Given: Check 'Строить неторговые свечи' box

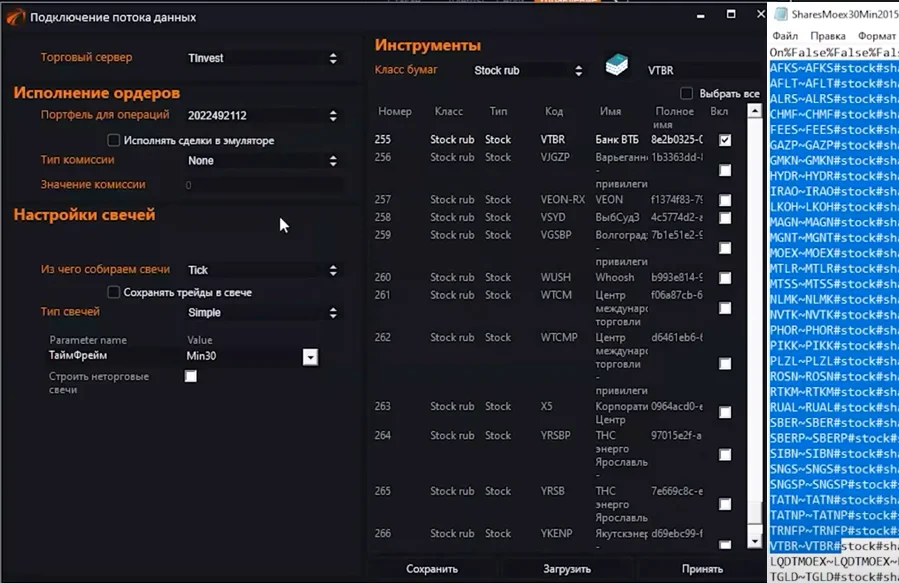Looking at the screenshot, I should click(191, 376).
